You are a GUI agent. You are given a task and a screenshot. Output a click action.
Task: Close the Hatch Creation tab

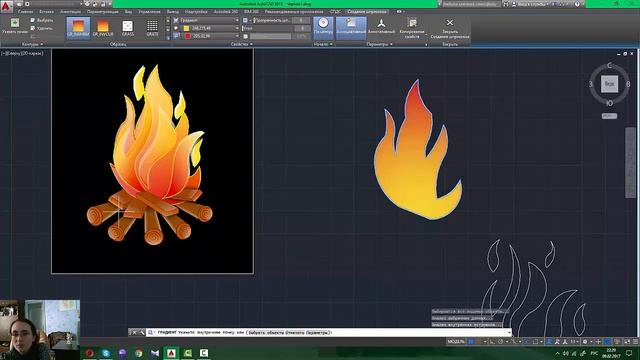450,28
